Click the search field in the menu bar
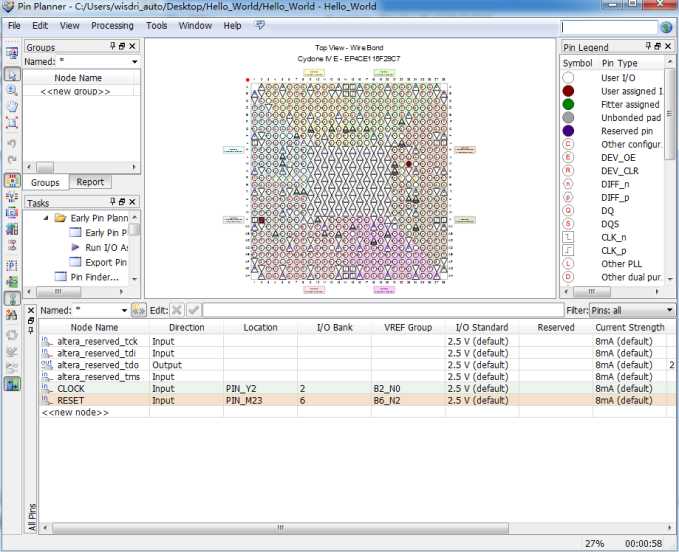This screenshot has height=552, width=679. coord(609,27)
